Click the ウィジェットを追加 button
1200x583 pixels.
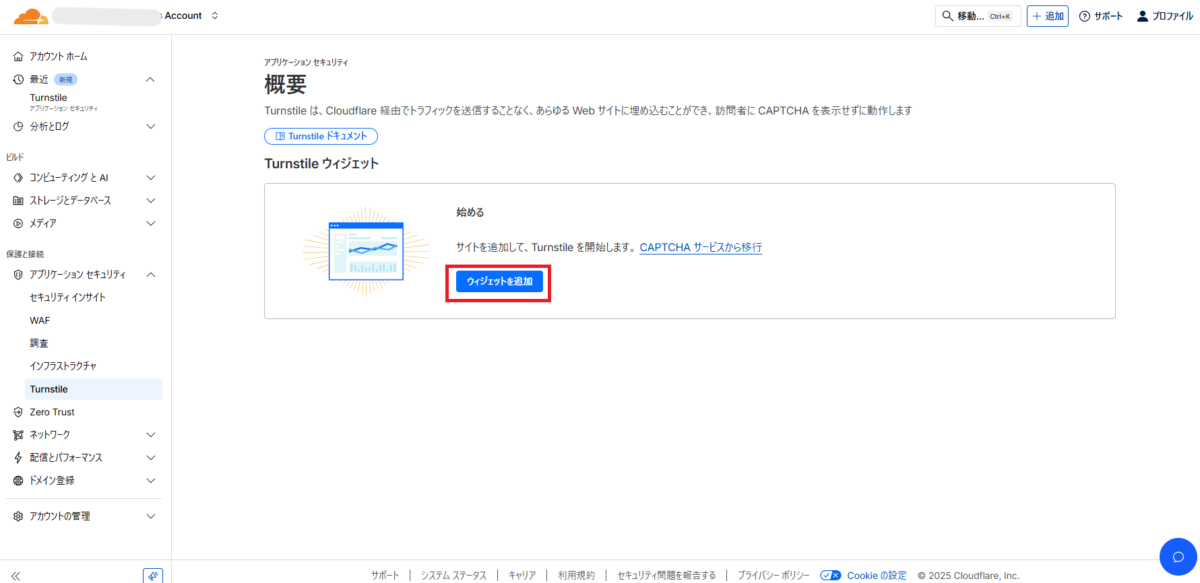(499, 282)
